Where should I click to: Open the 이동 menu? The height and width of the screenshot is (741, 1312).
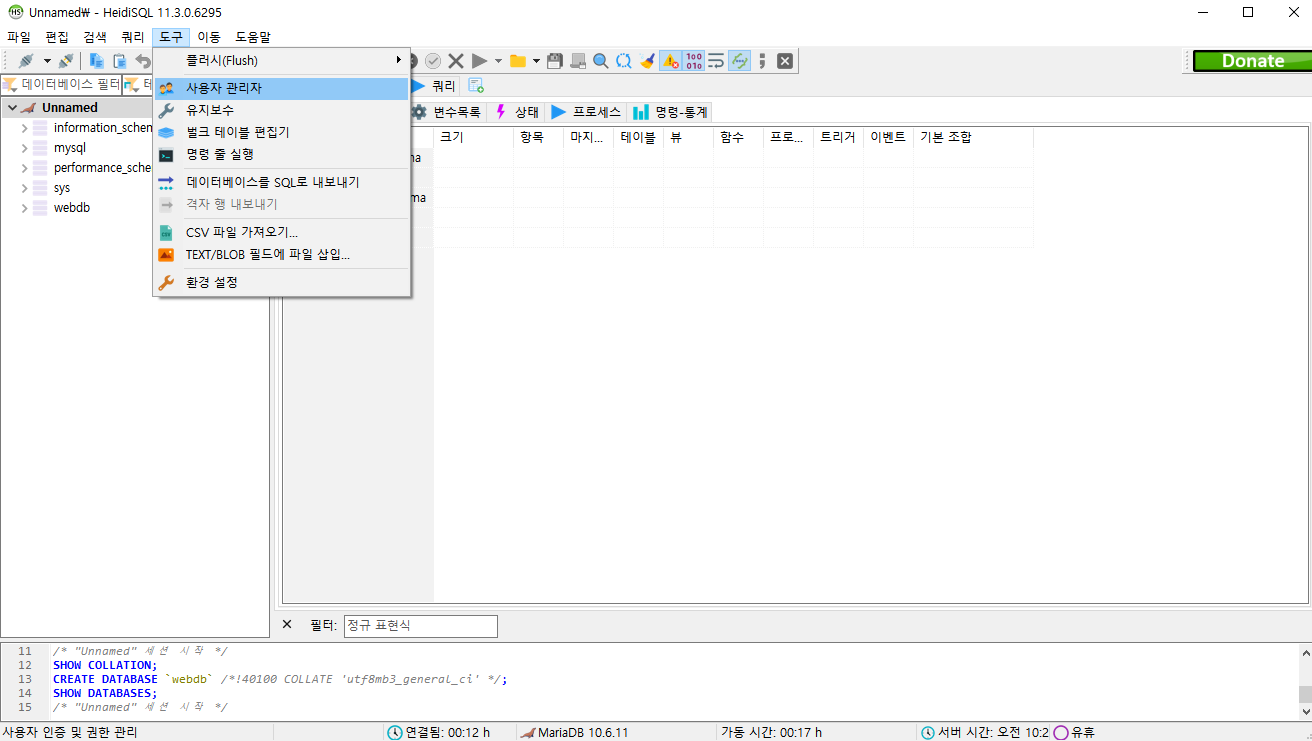tap(209, 37)
